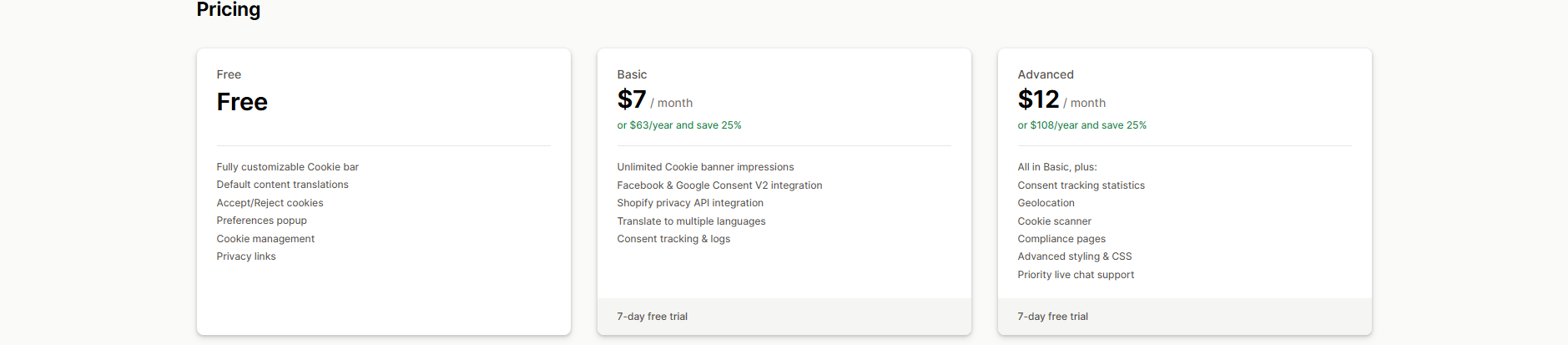Image resolution: width=1568 pixels, height=345 pixels.
Task: Click the Advanced plan 7-day free trial footer
Action: [1052, 317]
